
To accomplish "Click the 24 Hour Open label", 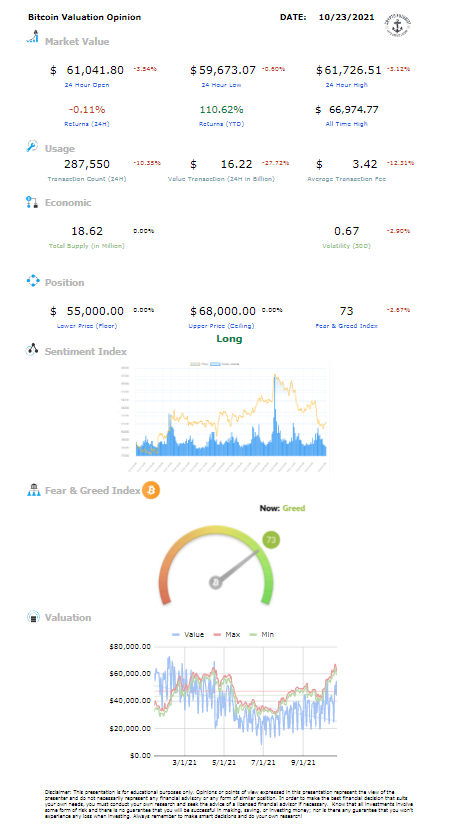I will click(x=87, y=85).
